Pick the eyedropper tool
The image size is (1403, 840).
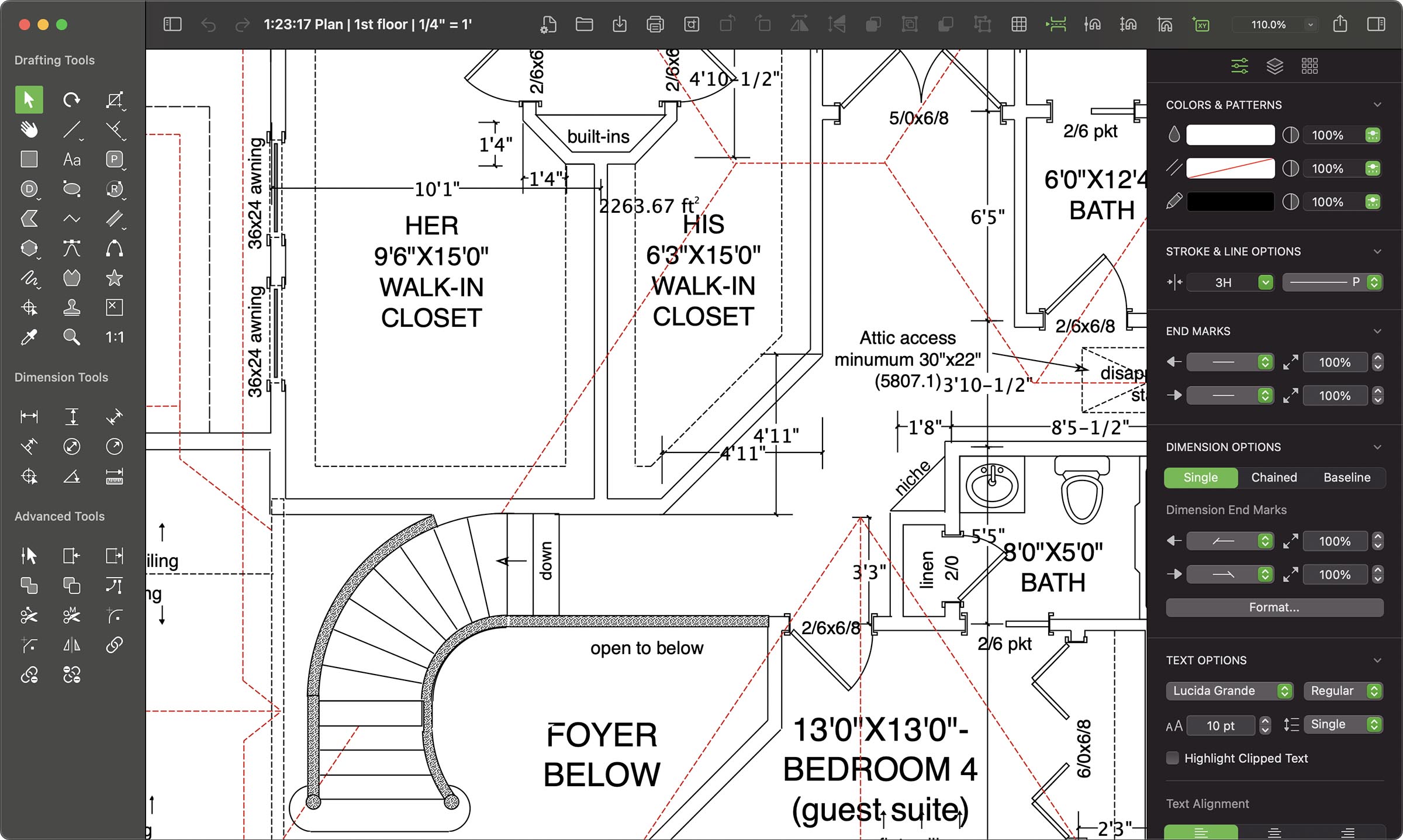[x=29, y=337]
